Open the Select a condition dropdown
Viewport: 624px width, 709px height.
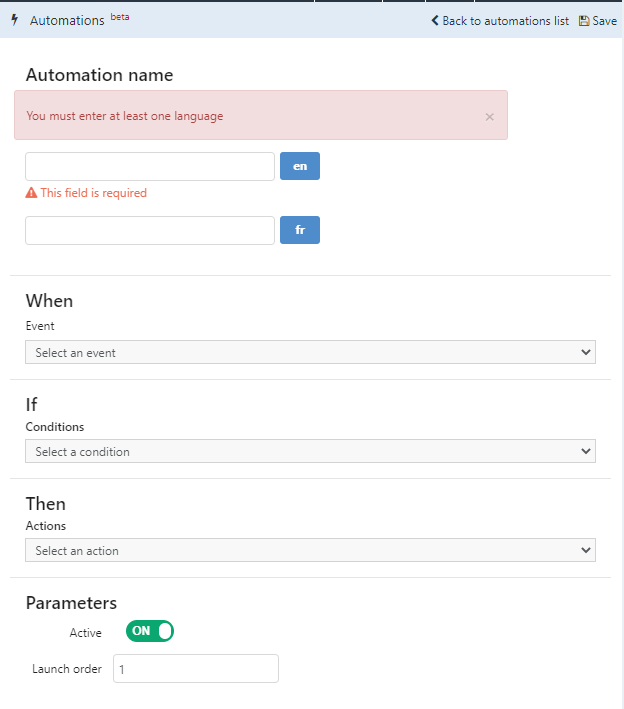click(310, 451)
